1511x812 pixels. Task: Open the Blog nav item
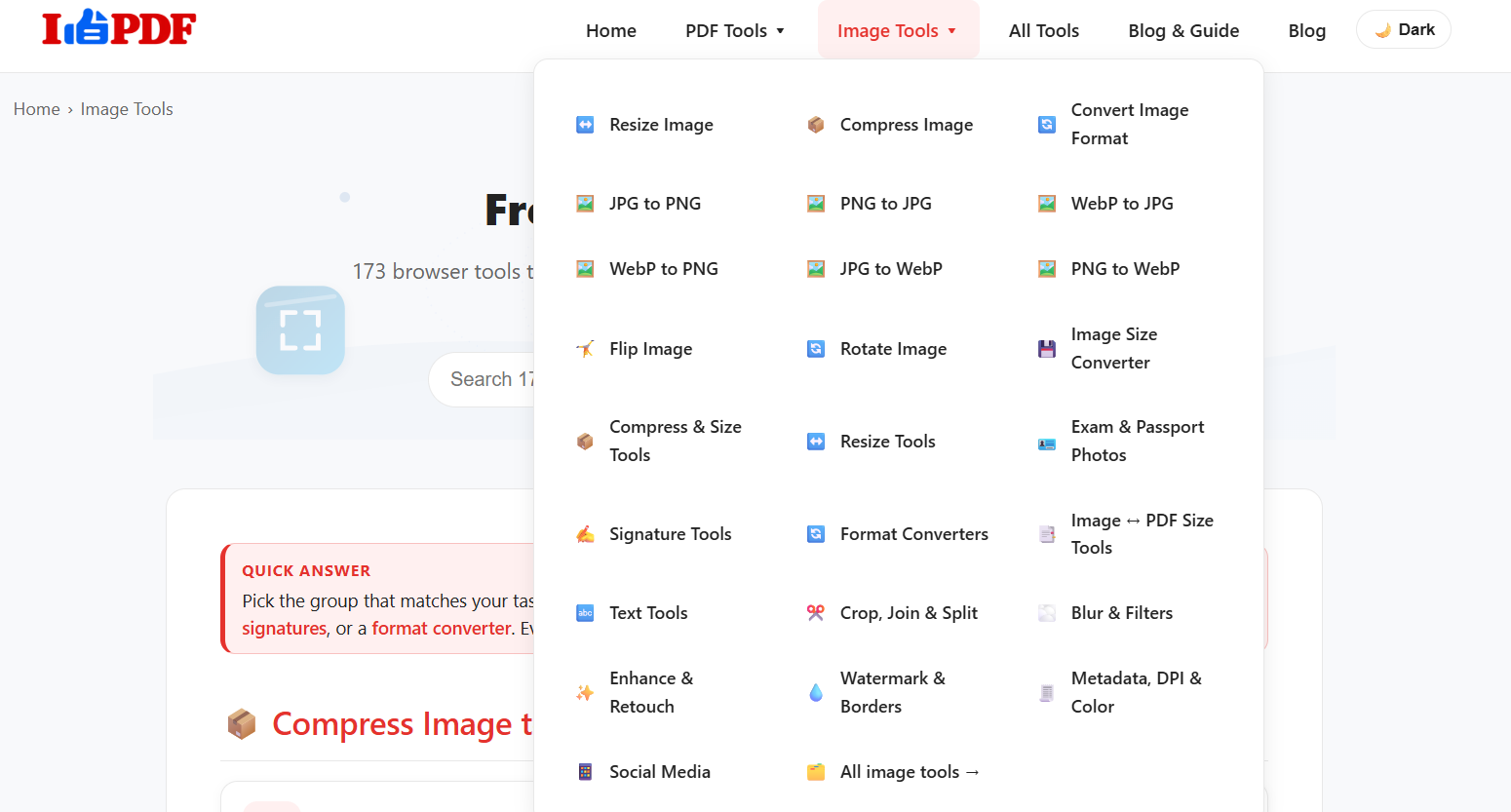(x=1307, y=30)
